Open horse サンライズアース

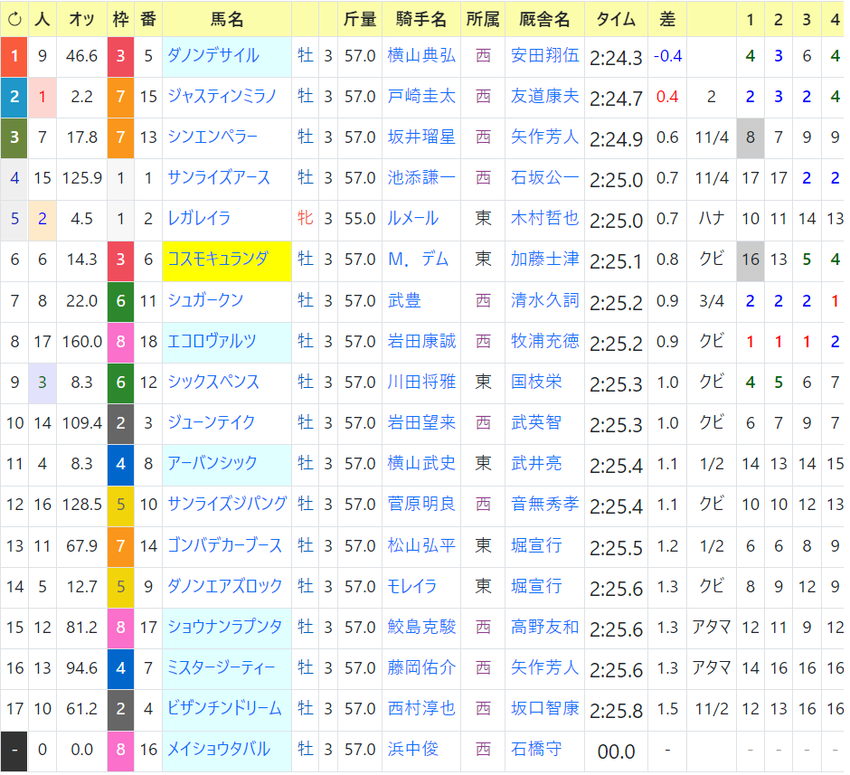point(218,178)
